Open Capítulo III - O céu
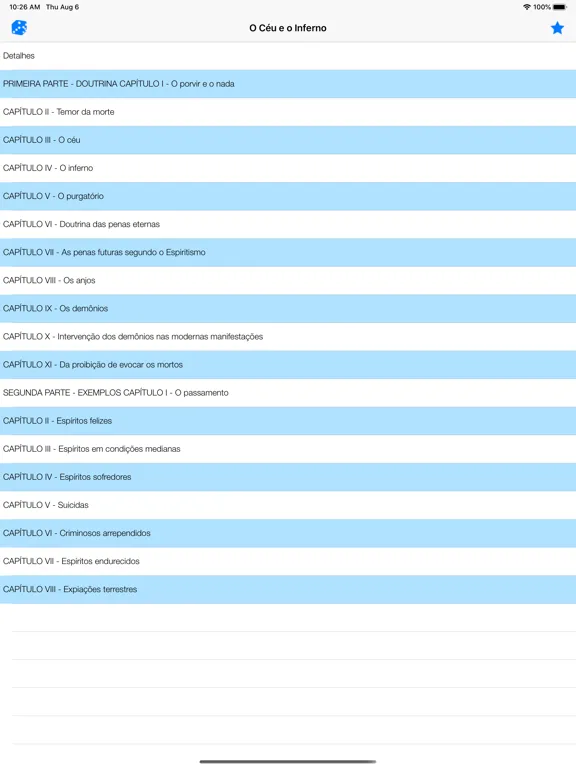Image resolution: width=576 pixels, height=768 pixels. click(x=288, y=140)
